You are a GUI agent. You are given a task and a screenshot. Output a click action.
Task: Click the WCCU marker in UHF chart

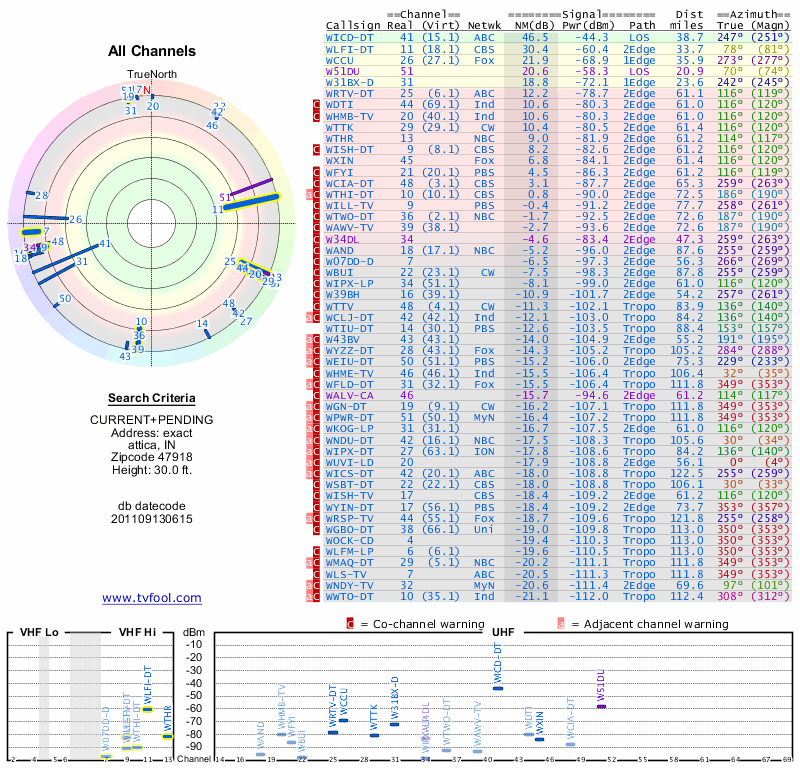343,721
